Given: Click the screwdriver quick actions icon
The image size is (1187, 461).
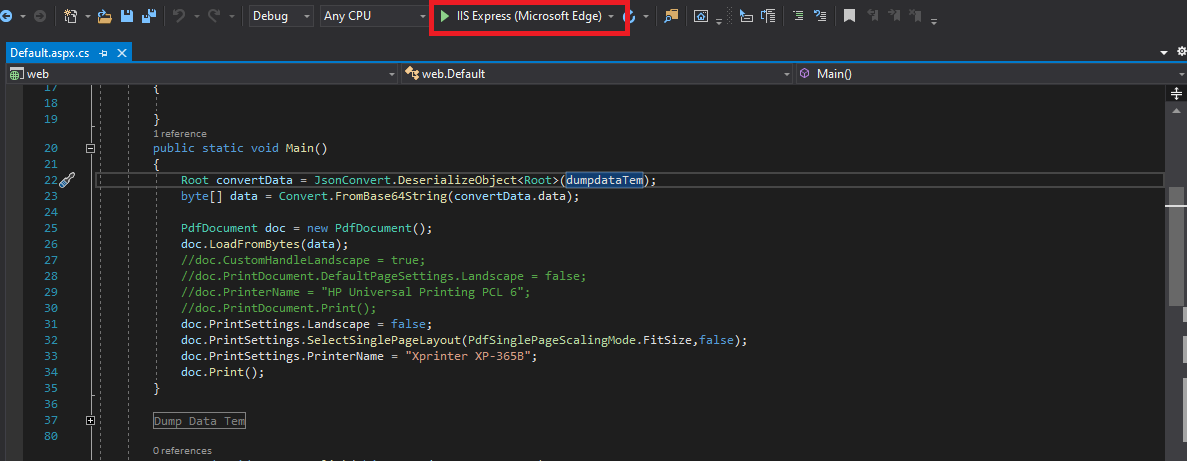Looking at the screenshot, I should tap(67, 179).
